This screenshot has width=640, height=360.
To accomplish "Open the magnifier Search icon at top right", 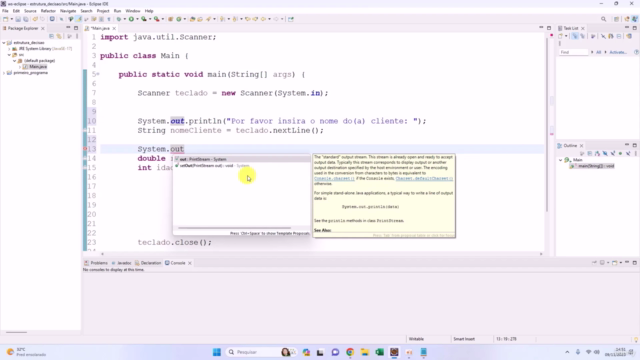I will pos(604,19).
